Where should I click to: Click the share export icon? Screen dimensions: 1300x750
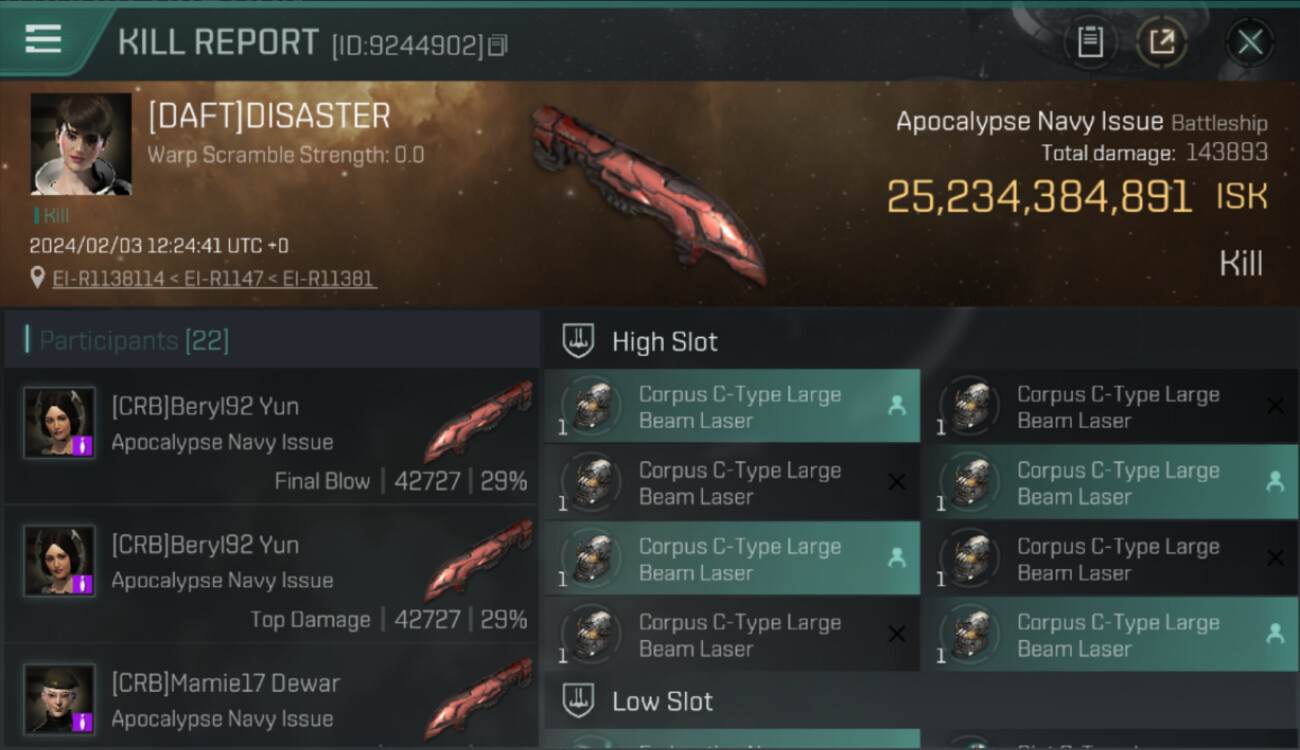(1162, 42)
